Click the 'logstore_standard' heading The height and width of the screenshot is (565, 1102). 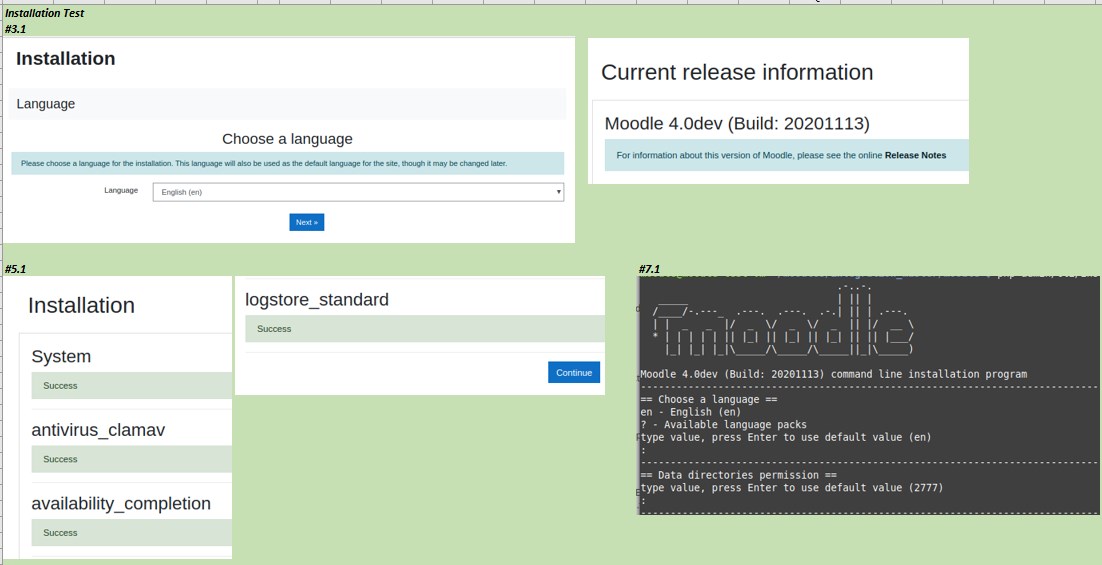317,299
